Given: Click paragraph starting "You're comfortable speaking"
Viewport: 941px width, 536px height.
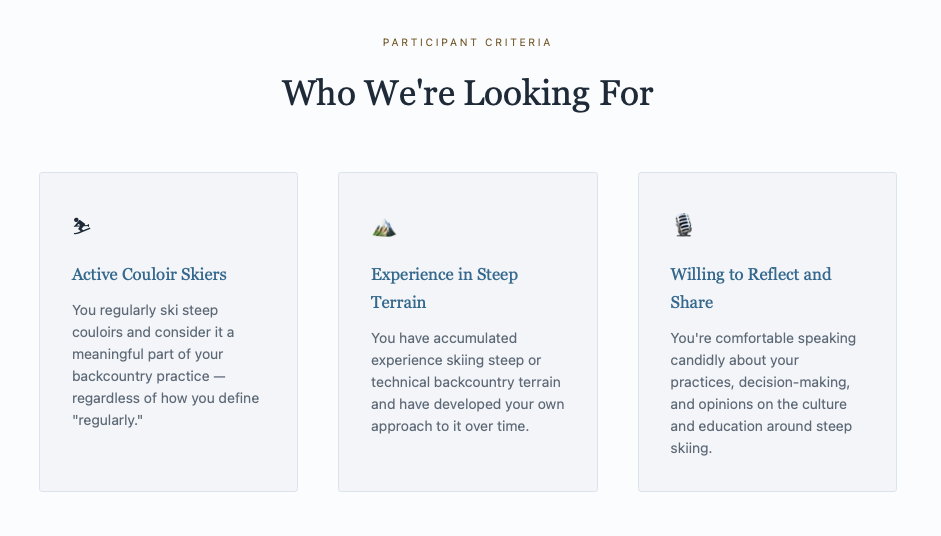Looking at the screenshot, I should click(x=763, y=393).
